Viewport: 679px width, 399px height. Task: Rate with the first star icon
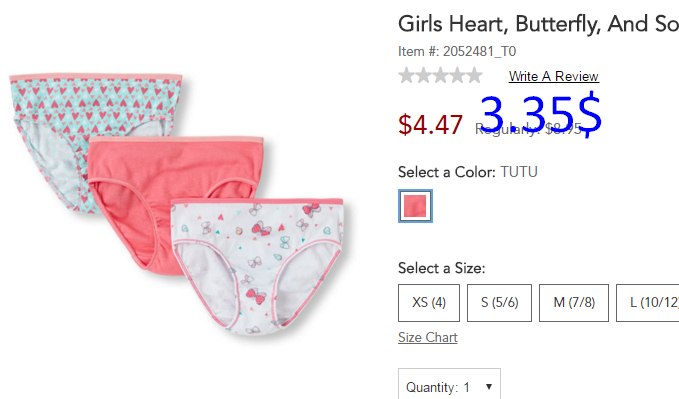[406, 75]
